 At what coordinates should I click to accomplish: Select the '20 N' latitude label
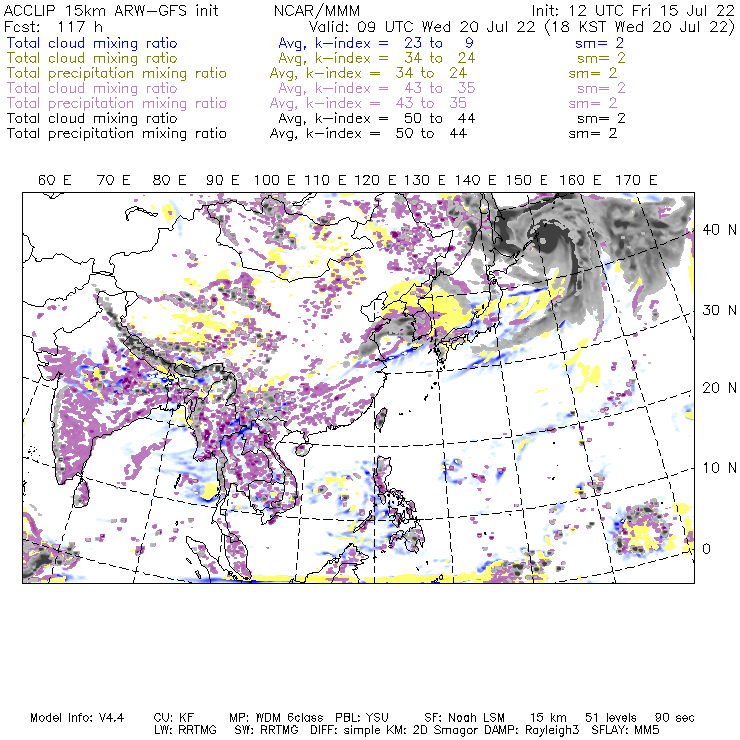point(719,388)
